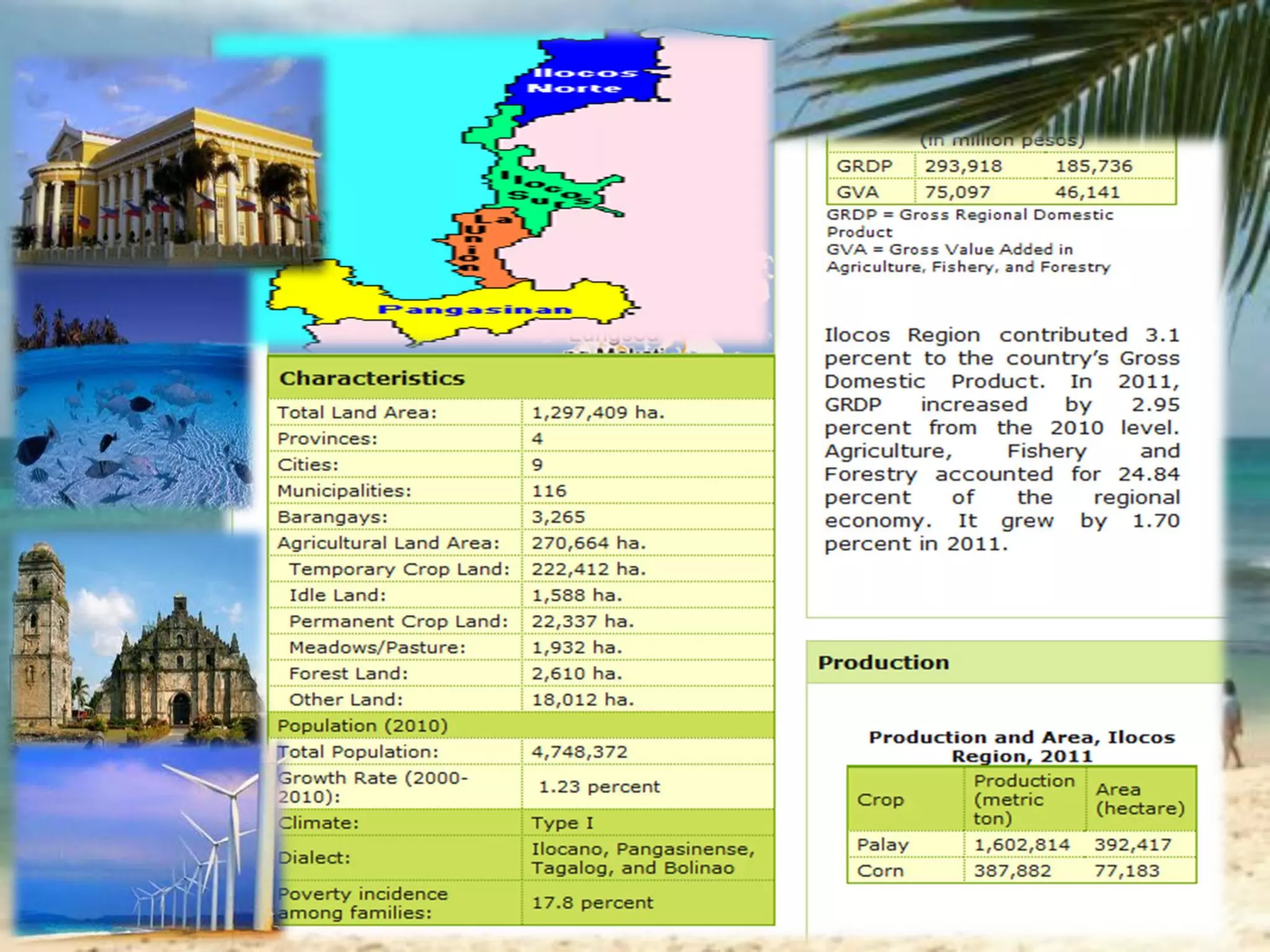The height and width of the screenshot is (952, 1270).
Task: Click the GRDP row label
Action: [x=864, y=166]
